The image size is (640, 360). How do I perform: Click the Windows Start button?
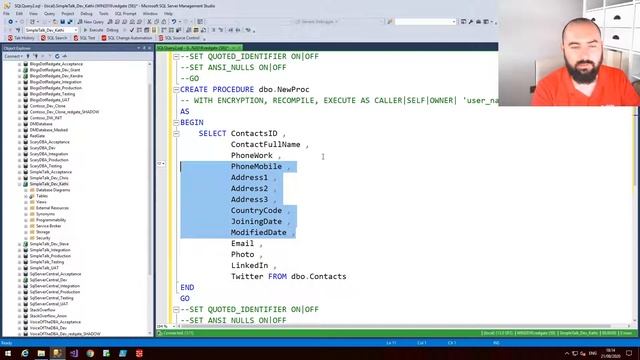[x=8, y=353]
